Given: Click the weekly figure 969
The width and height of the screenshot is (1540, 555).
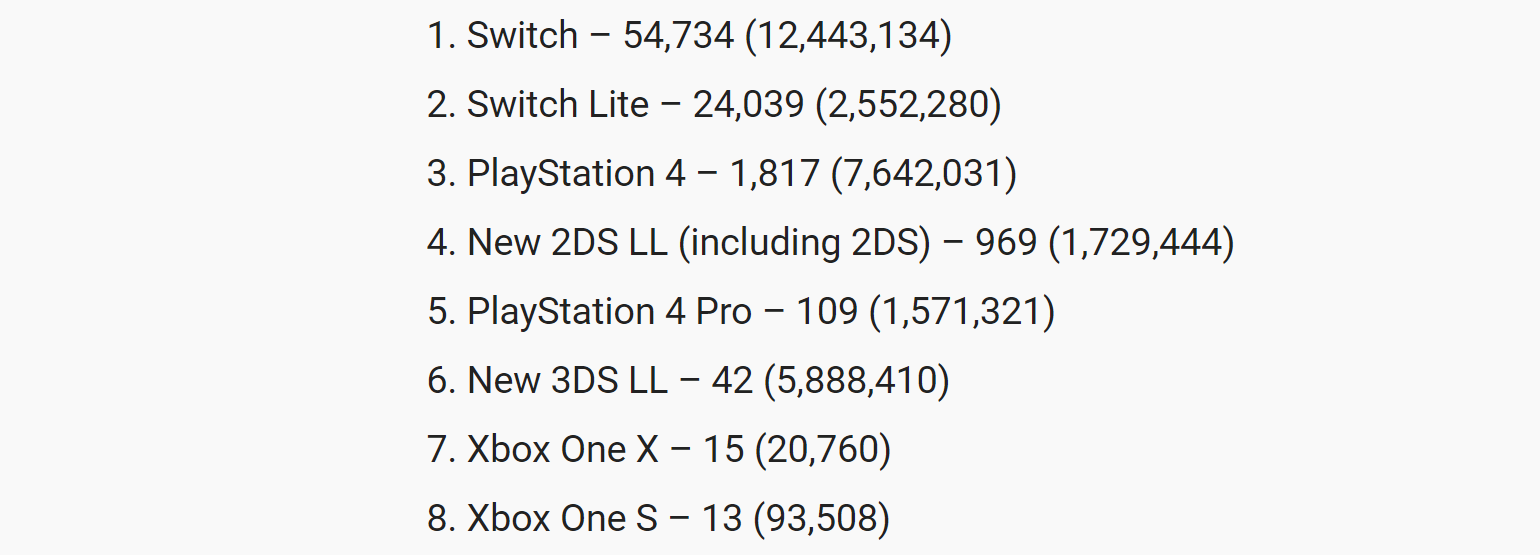Looking at the screenshot, I should [x=1006, y=243].
